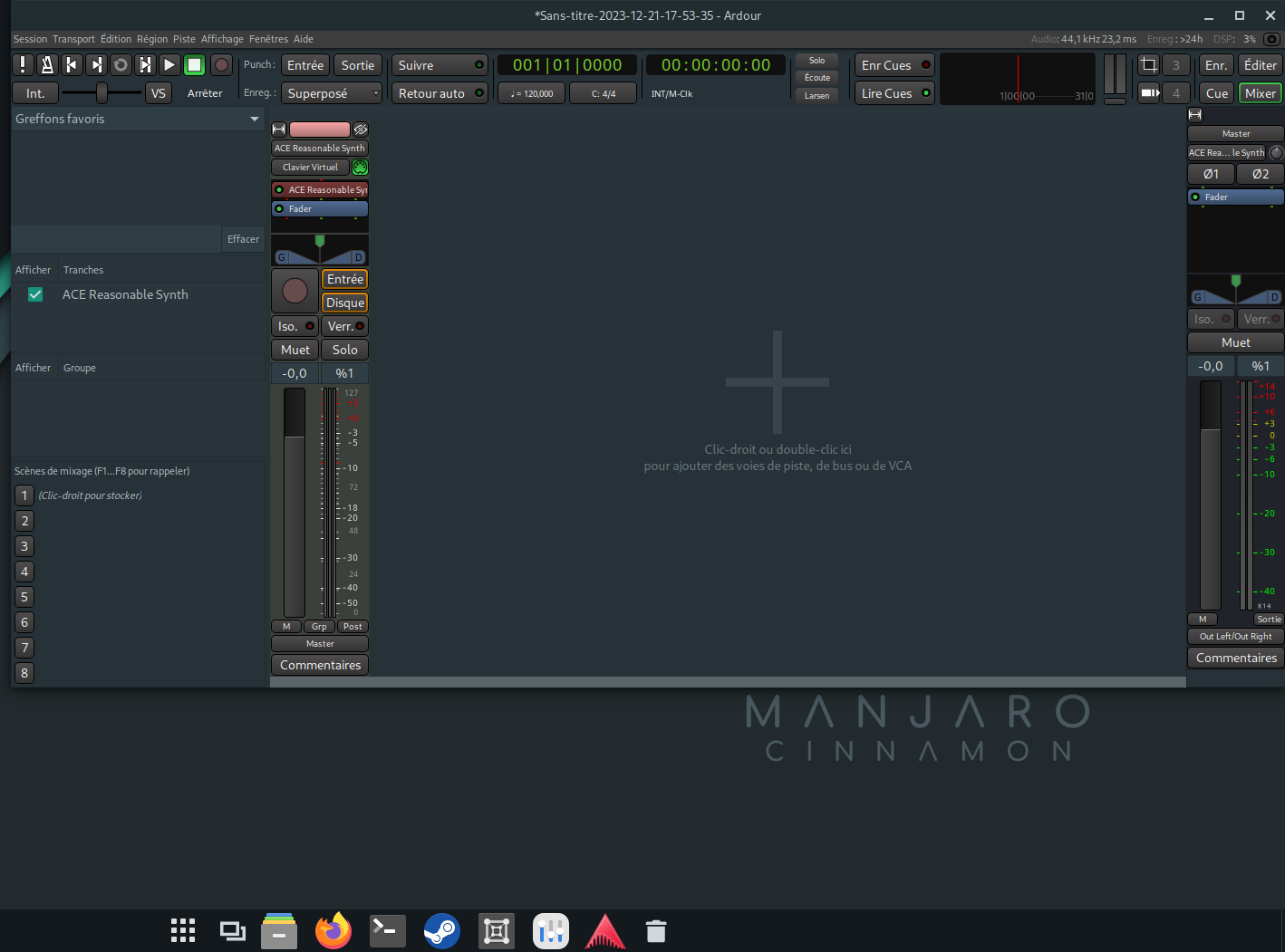This screenshot has height=952, width=1285.
Task: Arm recording on the ACE Reasonable Synth strip
Action: click(295, 291)
